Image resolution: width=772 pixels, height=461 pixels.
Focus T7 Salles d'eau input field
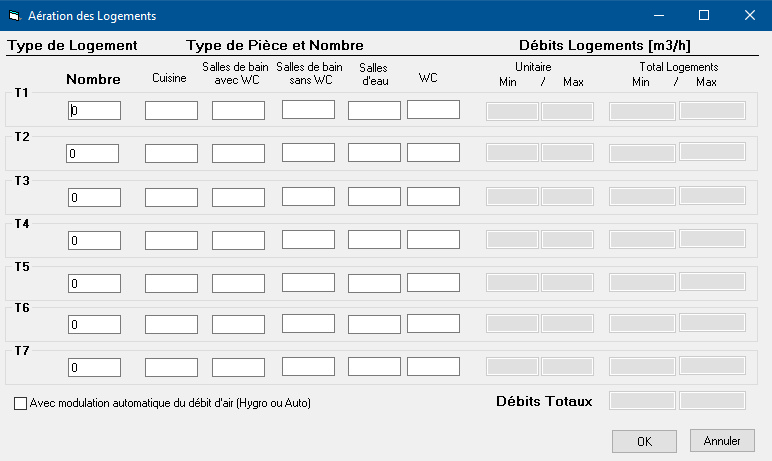374,367
